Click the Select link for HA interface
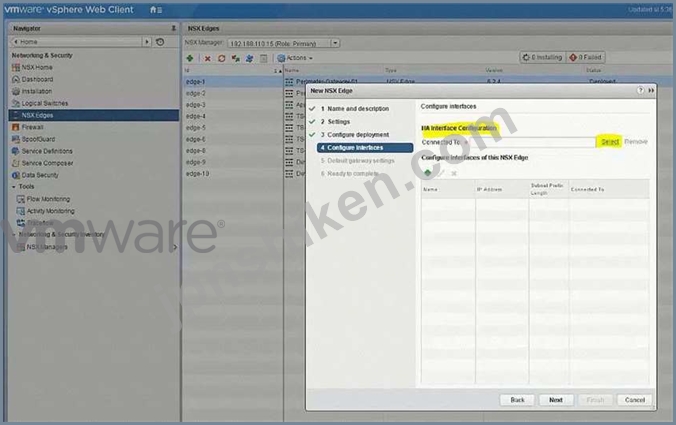 [x=610, y=141]
